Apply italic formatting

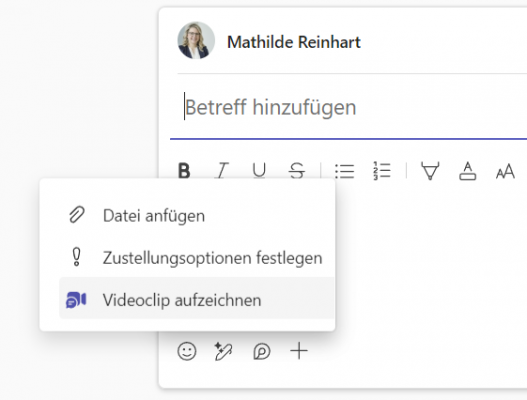(x=221, y=171)
